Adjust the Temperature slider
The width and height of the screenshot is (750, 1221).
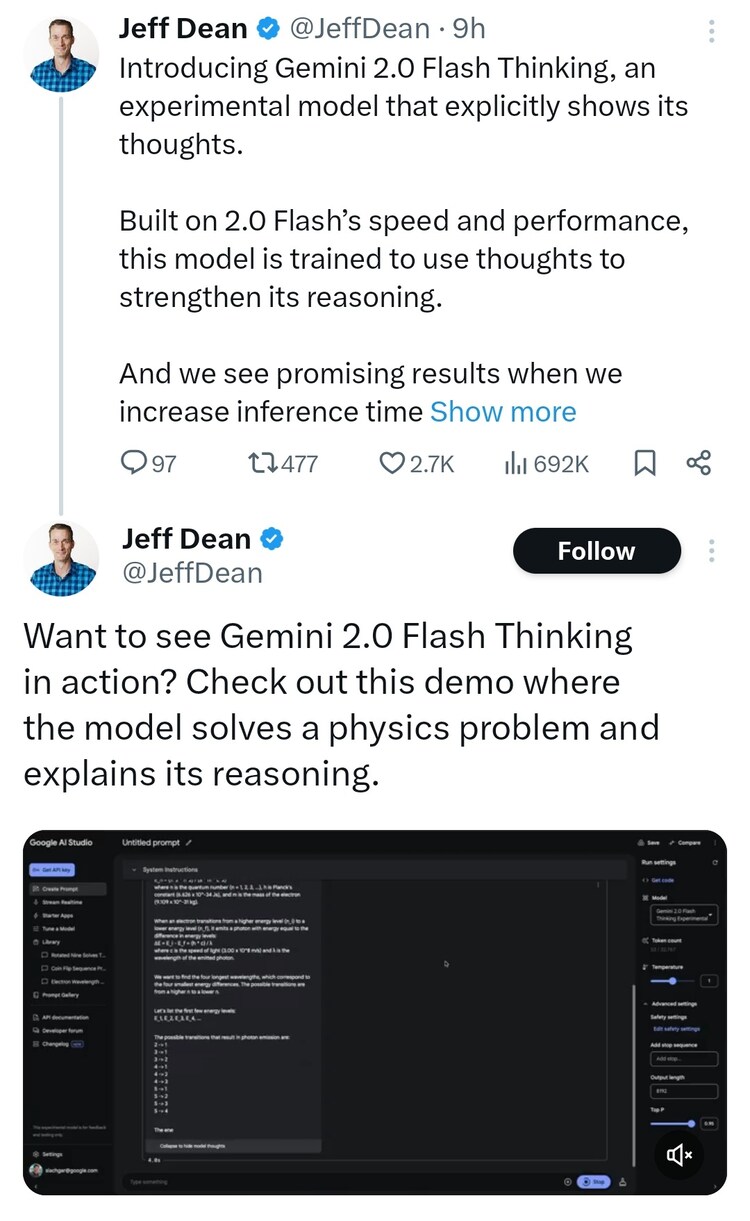pyautogui.click(x=673, y=981)
